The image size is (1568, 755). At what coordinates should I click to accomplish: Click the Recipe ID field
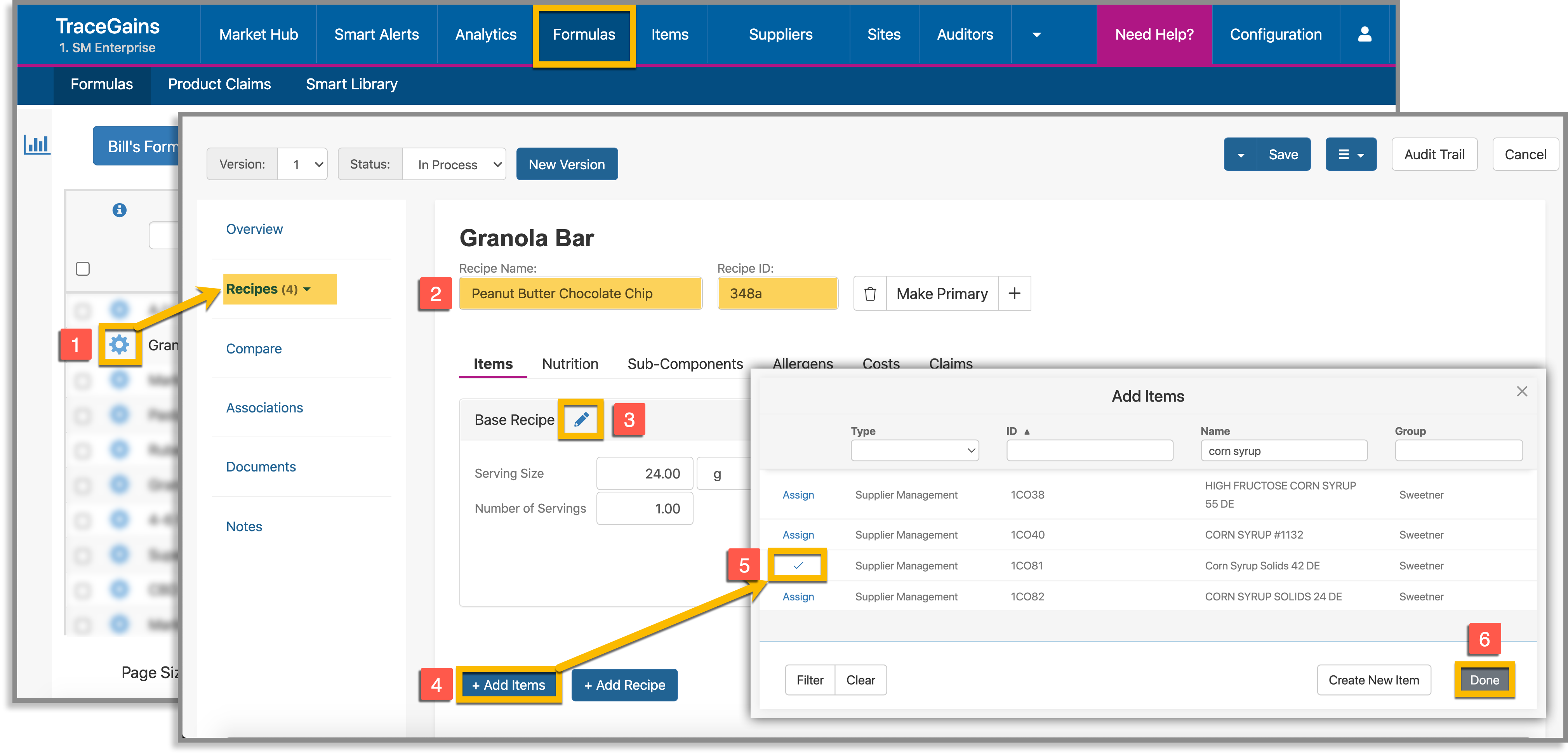(778, 294)
